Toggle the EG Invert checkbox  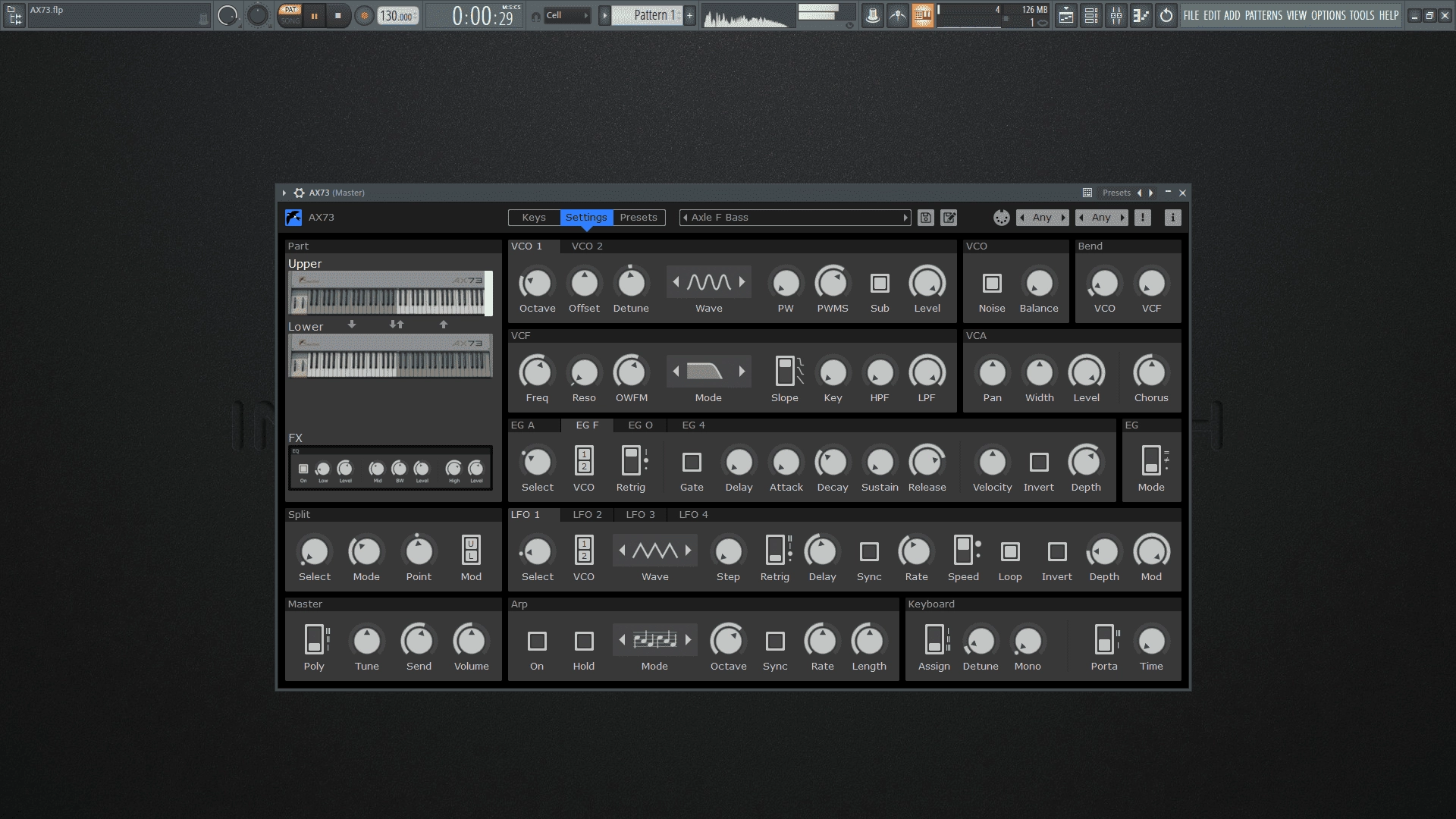pos(1039,462)
